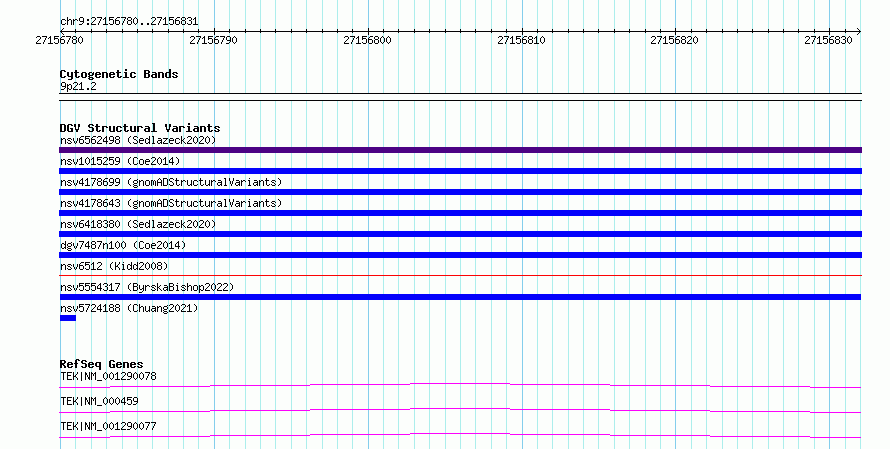Select ruler position 27156800
The height and width of the screenshot is (449, 890).
point(367,40)
